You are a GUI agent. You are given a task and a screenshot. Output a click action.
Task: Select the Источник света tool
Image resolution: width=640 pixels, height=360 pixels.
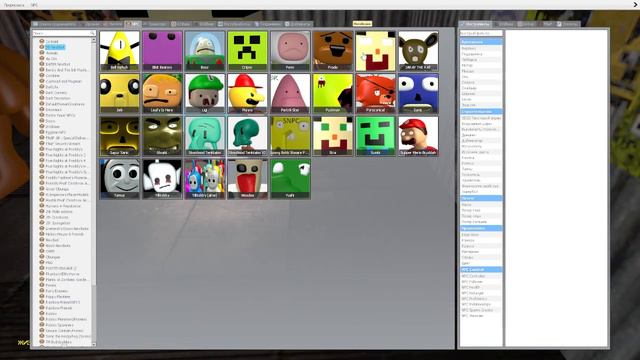[x=481, y=152]
